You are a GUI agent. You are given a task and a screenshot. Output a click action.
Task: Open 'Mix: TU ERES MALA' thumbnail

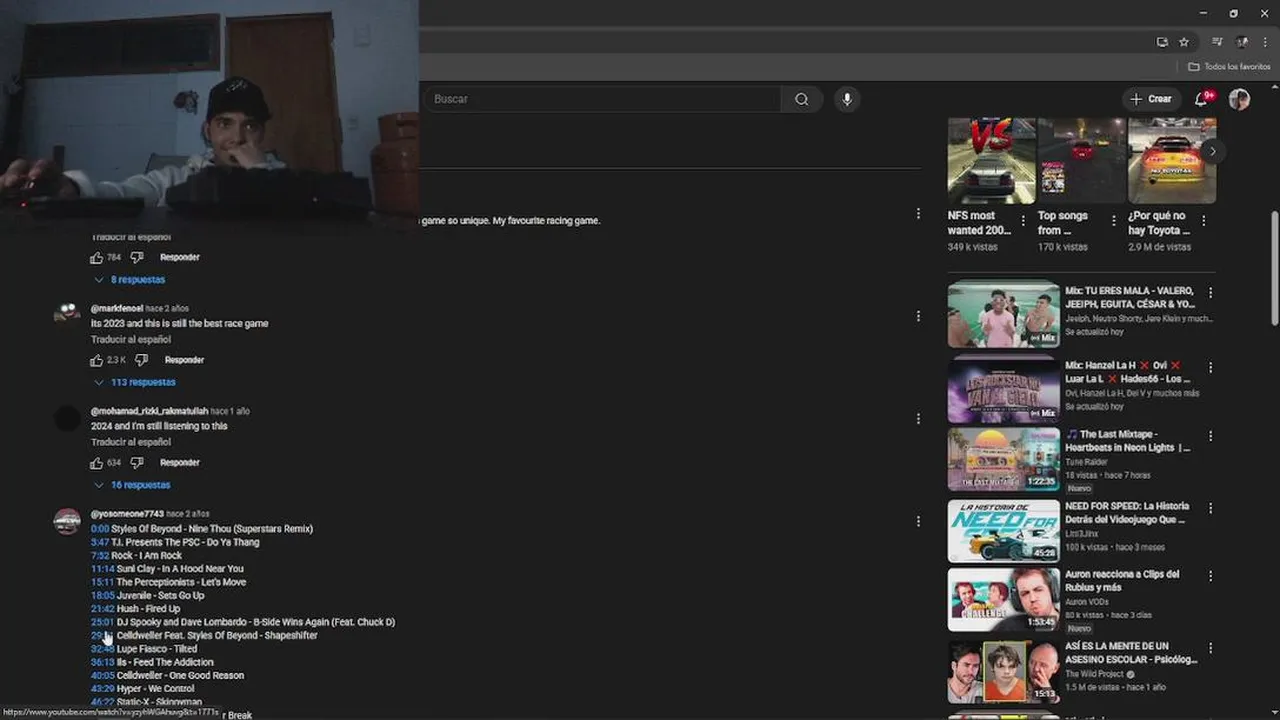point(1003,314)
